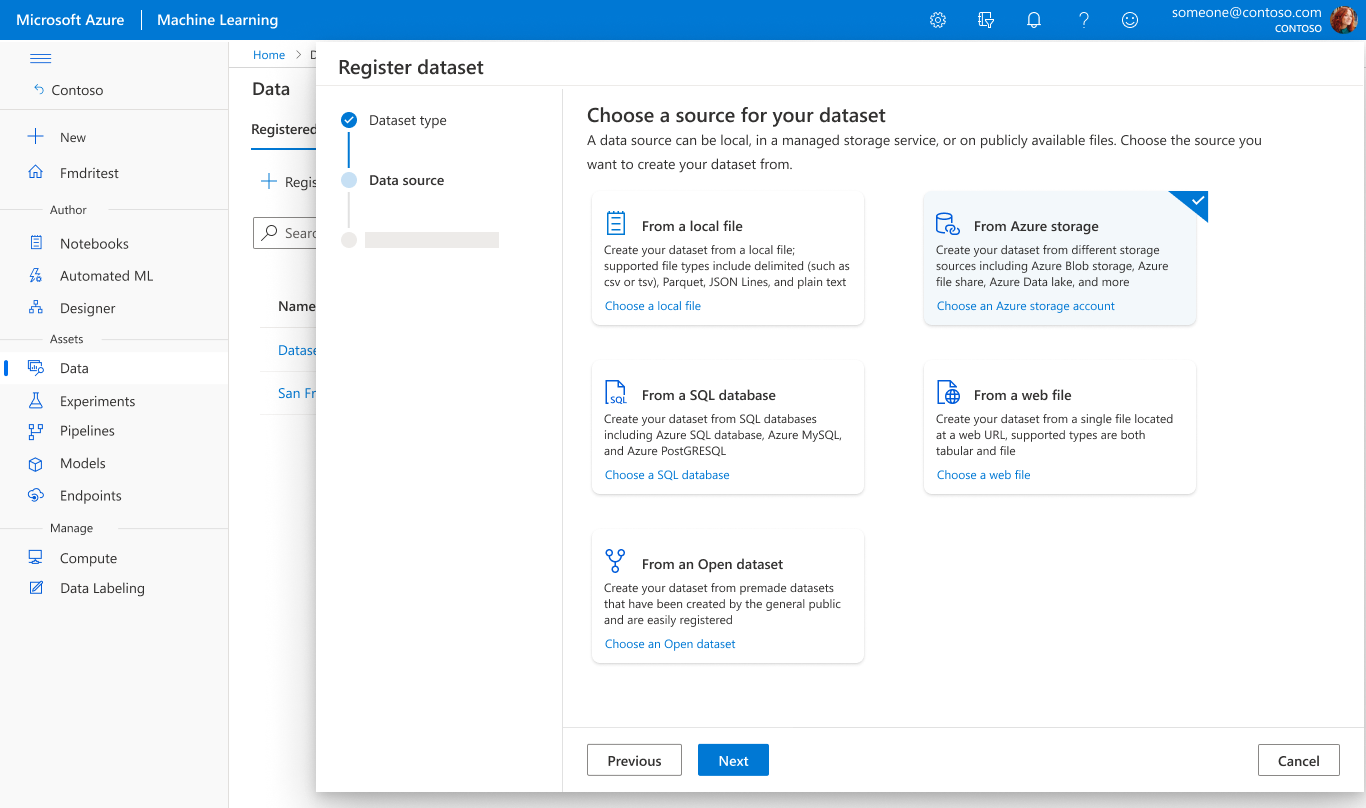Click 'Choose a web file' link
The width and height of the screenshot is (1366, 808).
click(x=983, y=474)
